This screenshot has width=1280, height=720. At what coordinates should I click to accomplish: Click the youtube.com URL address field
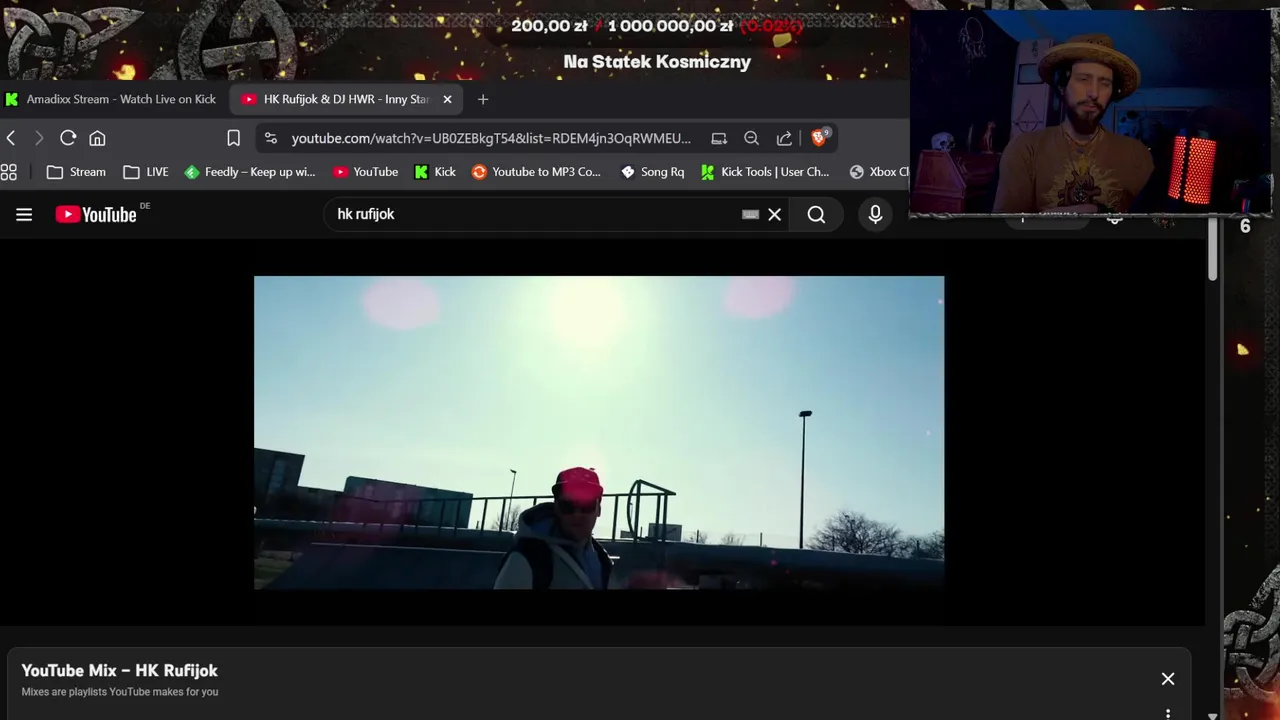(491, 138)
